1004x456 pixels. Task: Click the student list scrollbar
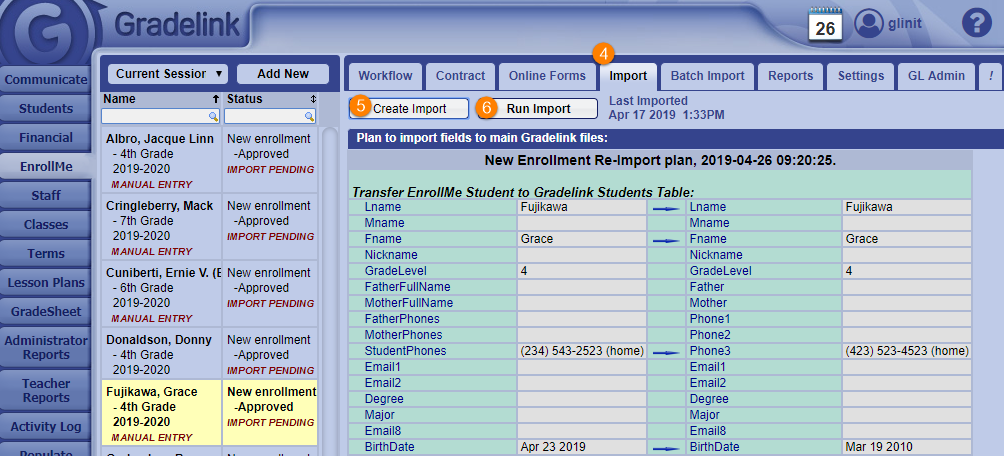pyautogui.click(x=329, y=291)
